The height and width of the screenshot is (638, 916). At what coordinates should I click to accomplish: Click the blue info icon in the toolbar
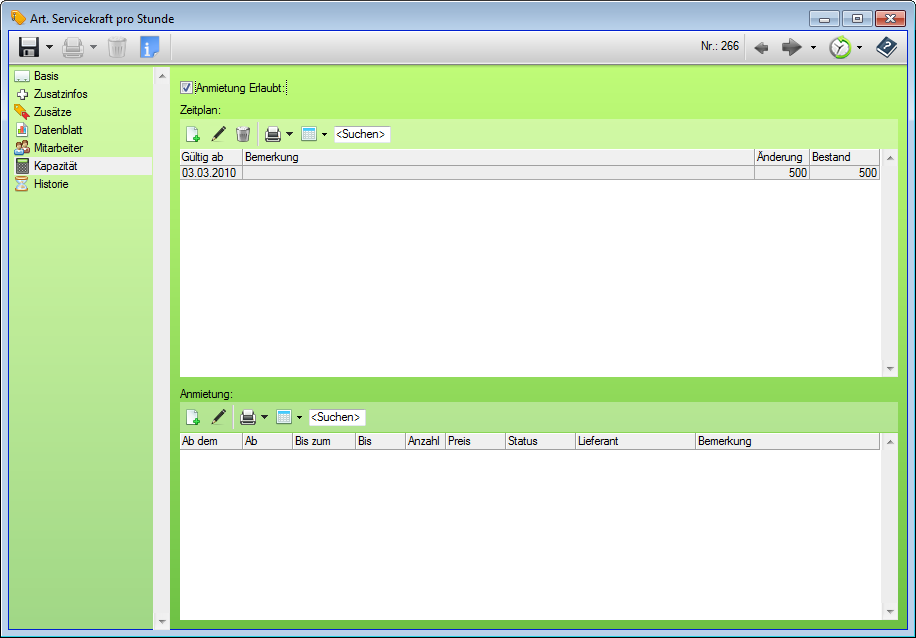click(x=149, y=47)
